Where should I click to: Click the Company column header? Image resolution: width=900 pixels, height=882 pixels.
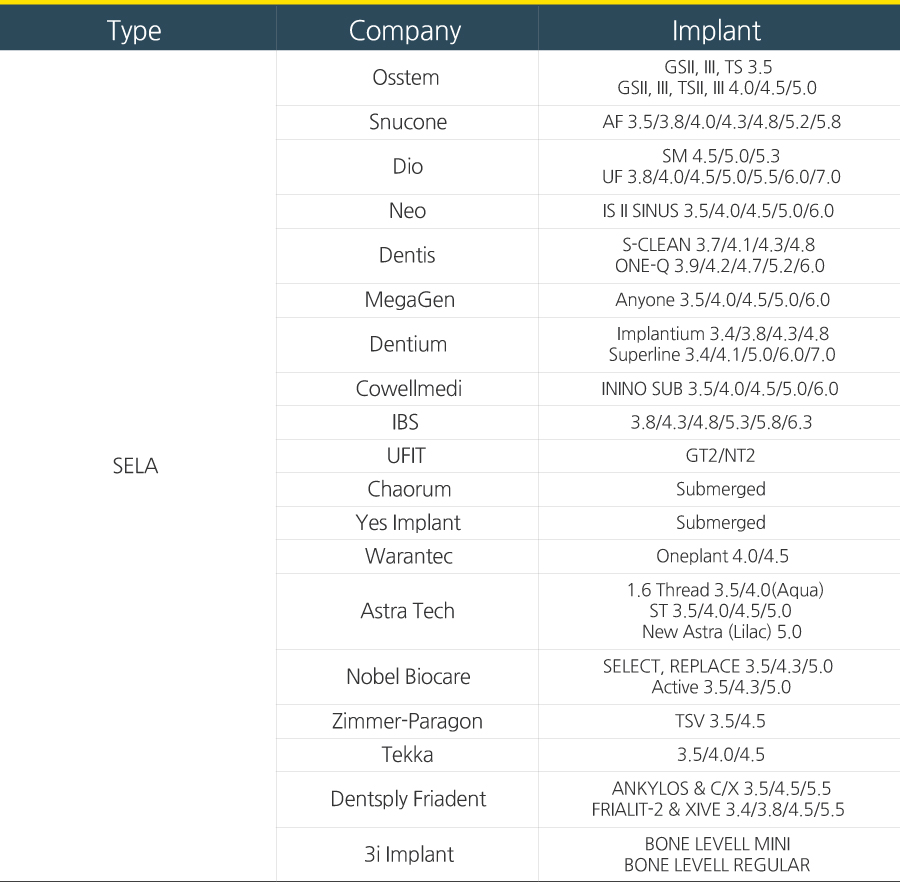(x=405, y=30)
